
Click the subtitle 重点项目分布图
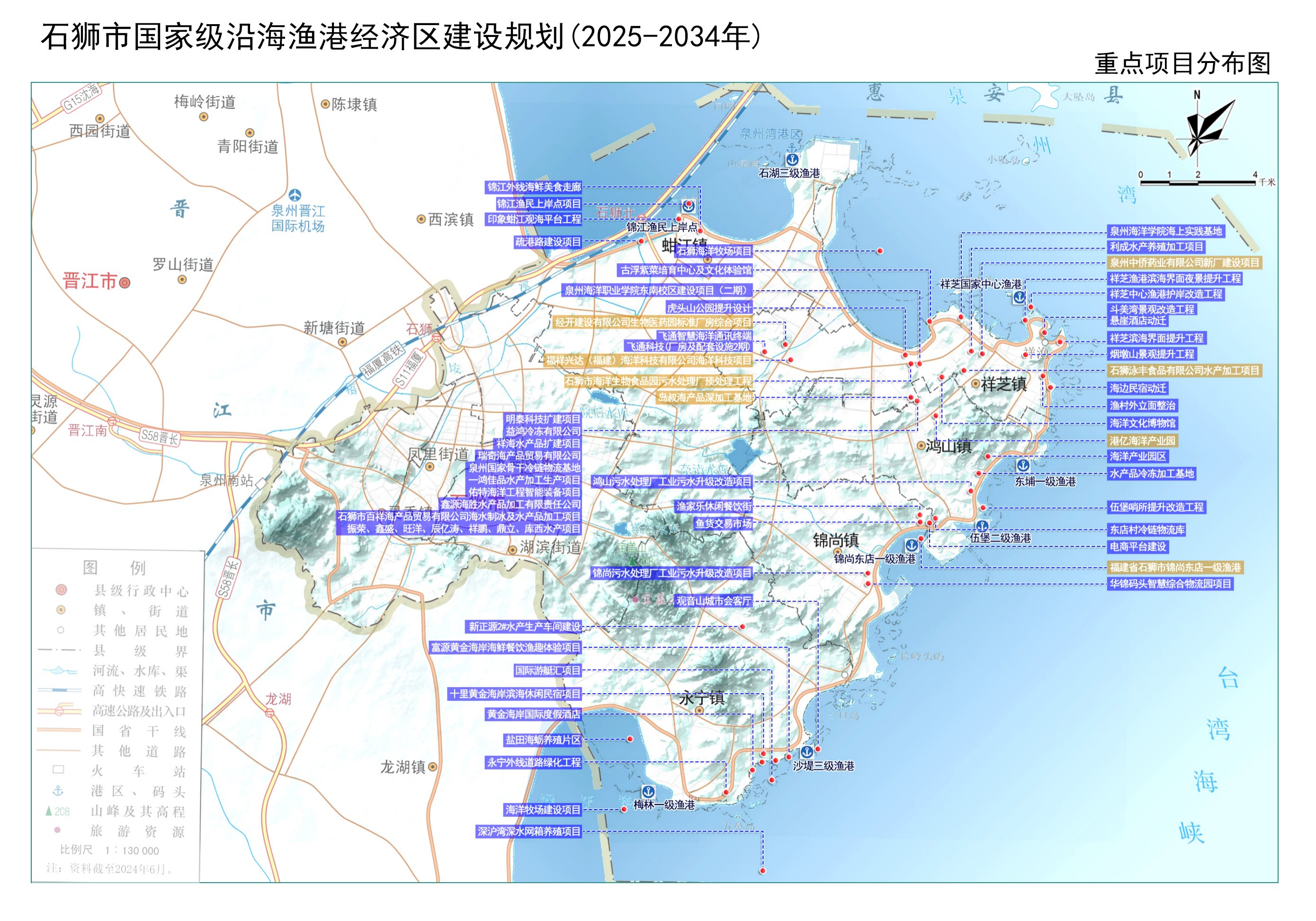[1182, 63]
